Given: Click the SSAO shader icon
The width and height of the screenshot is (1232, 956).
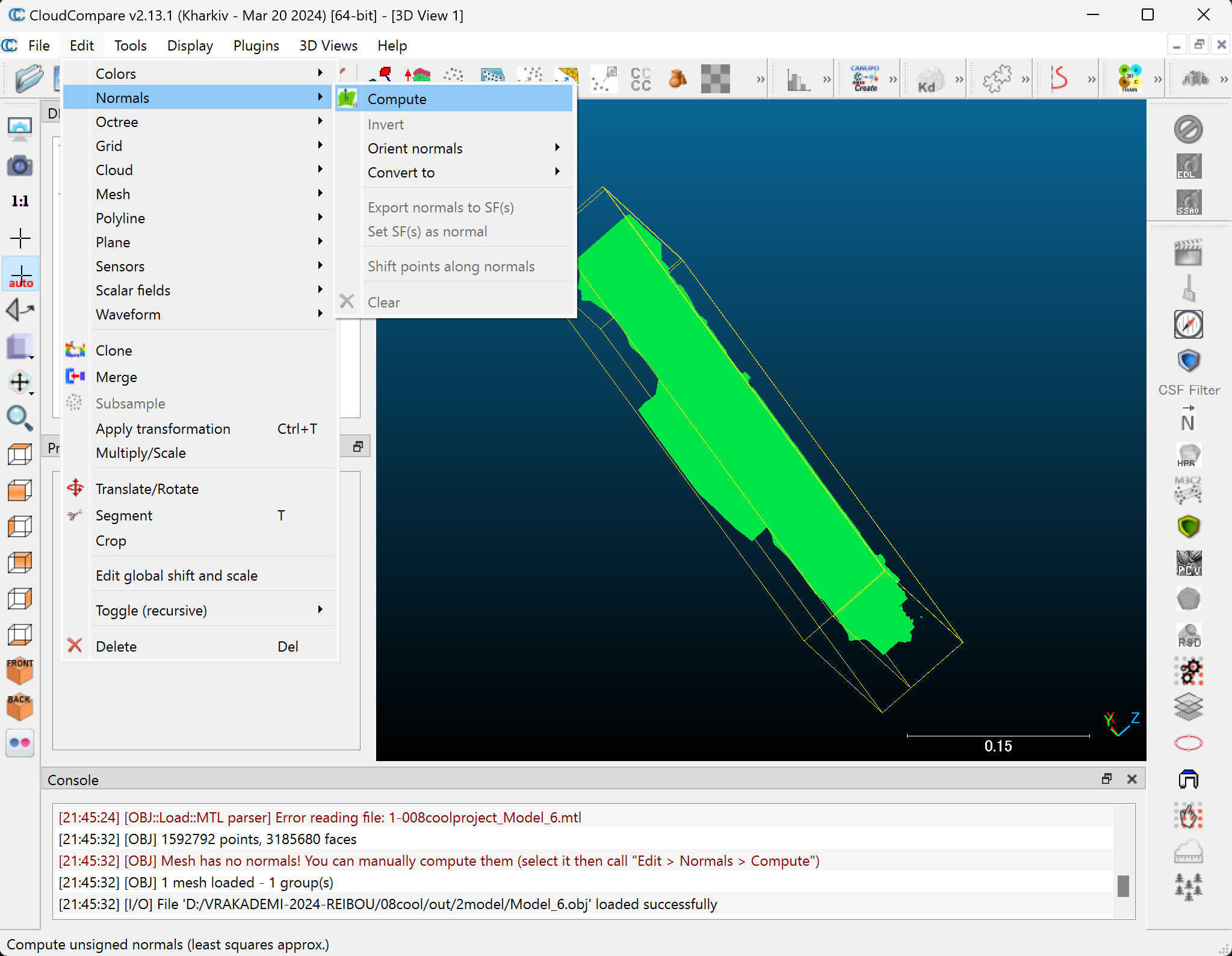Looking at the screenshot, I should (x=1189, y=202).
